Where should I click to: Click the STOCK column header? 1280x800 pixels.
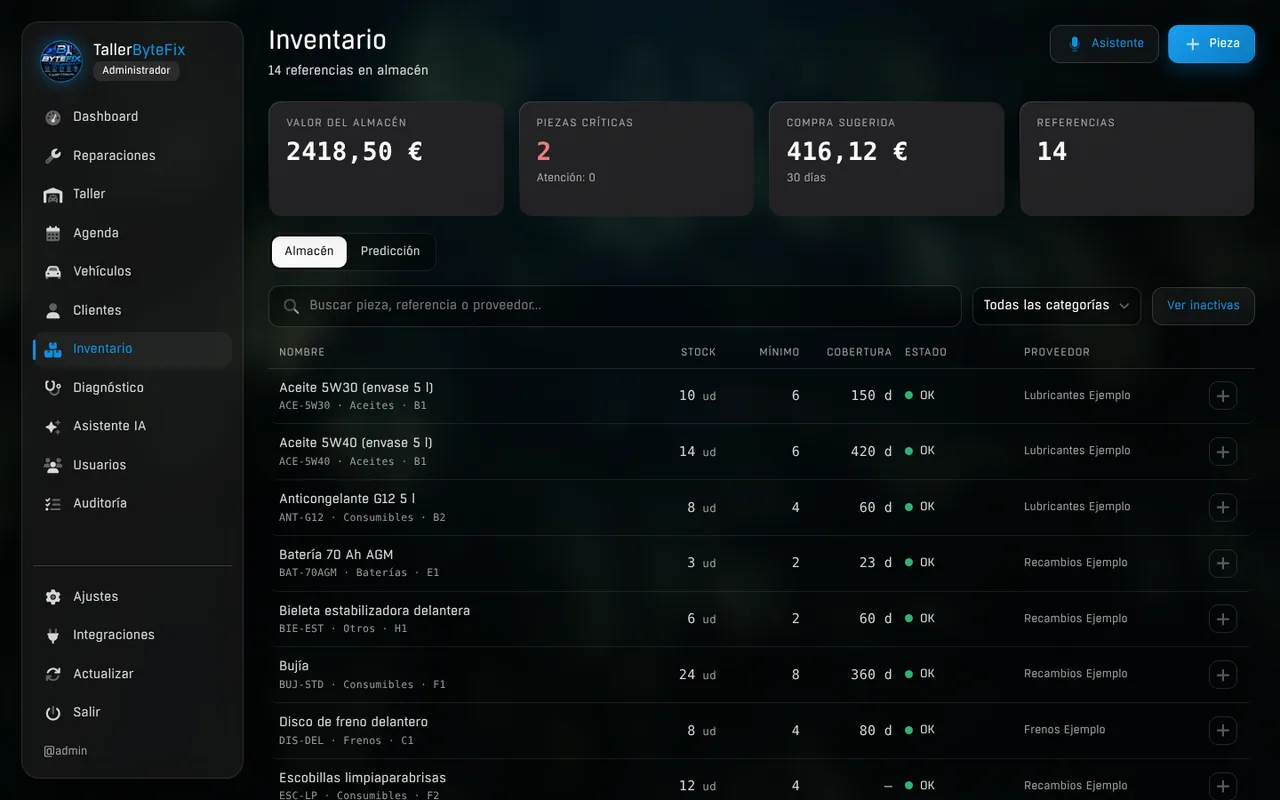tap(698, 353)
